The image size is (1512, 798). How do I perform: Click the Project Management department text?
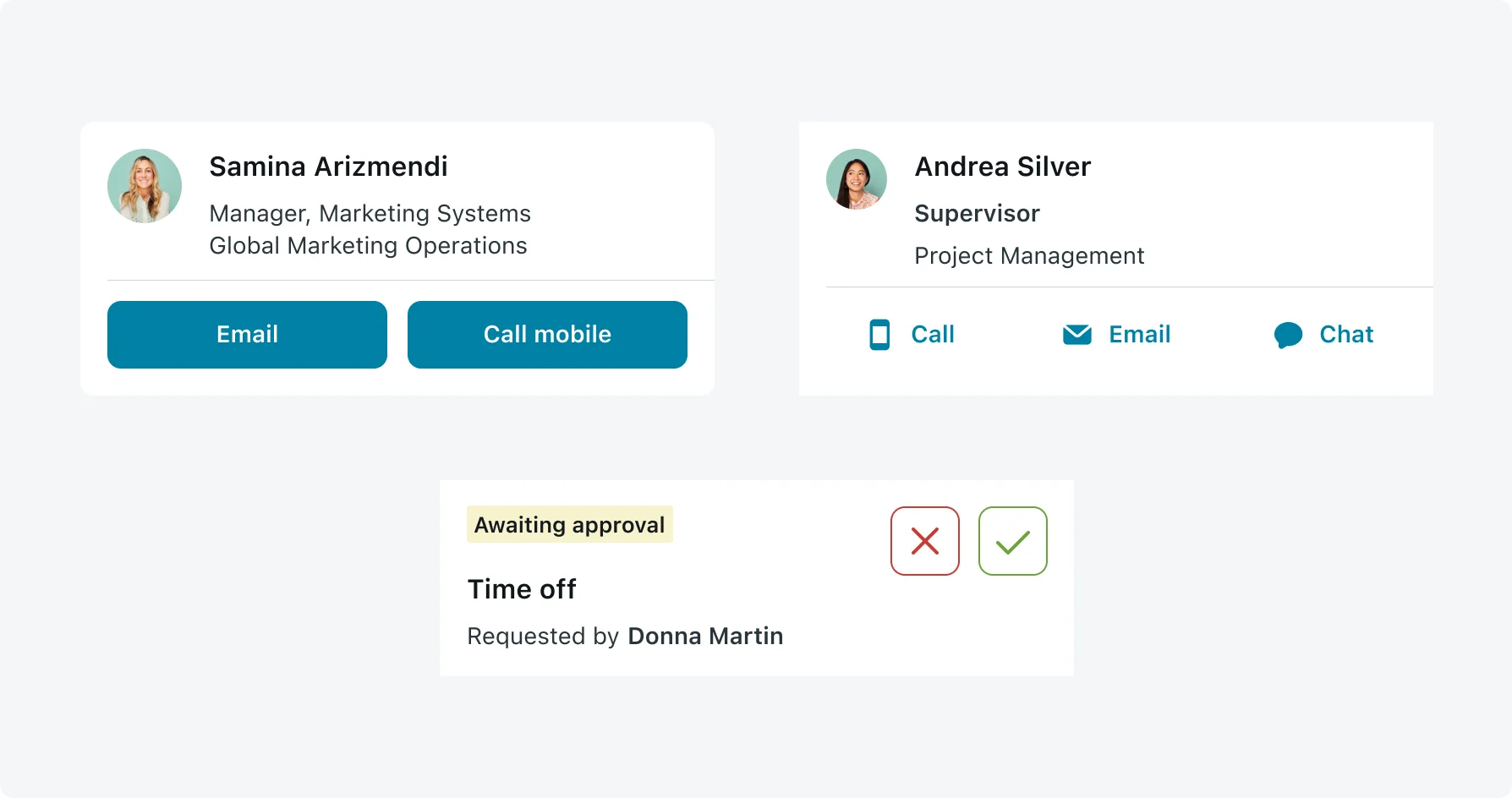coord(1028,255)
